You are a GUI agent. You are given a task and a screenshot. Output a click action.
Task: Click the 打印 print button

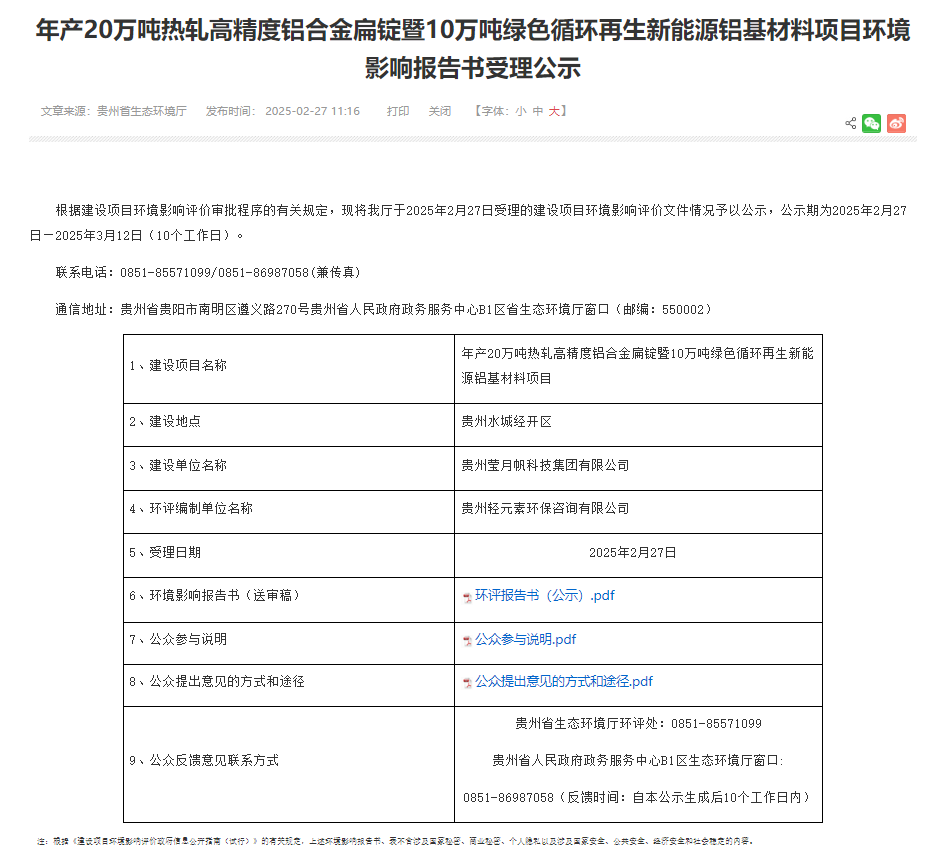pos(398,111)
